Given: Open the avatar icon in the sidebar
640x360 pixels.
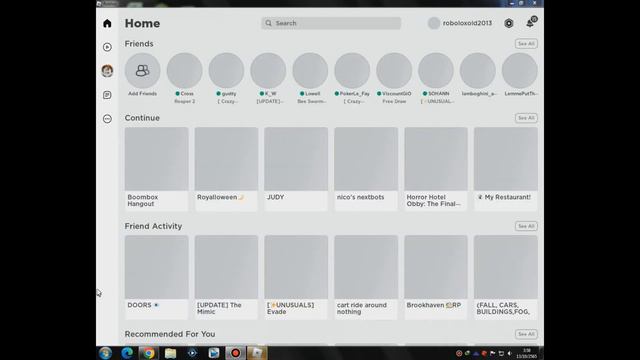Looking at the screenshot, I should pos(107,71).
